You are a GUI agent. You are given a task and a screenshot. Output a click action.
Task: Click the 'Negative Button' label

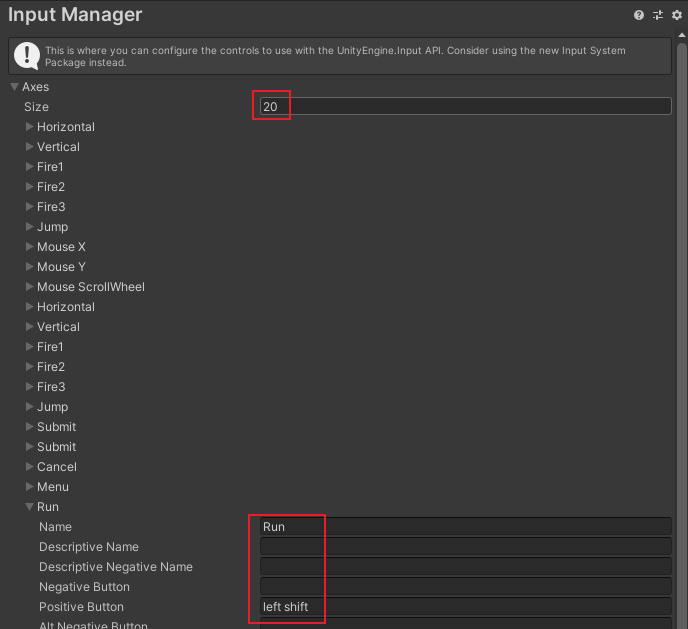point(84,586)
